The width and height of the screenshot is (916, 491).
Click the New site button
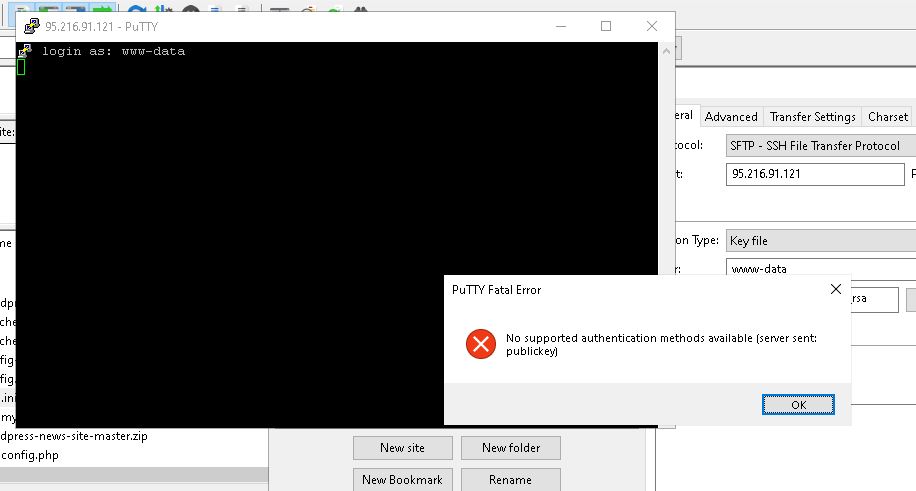point(402,448)
